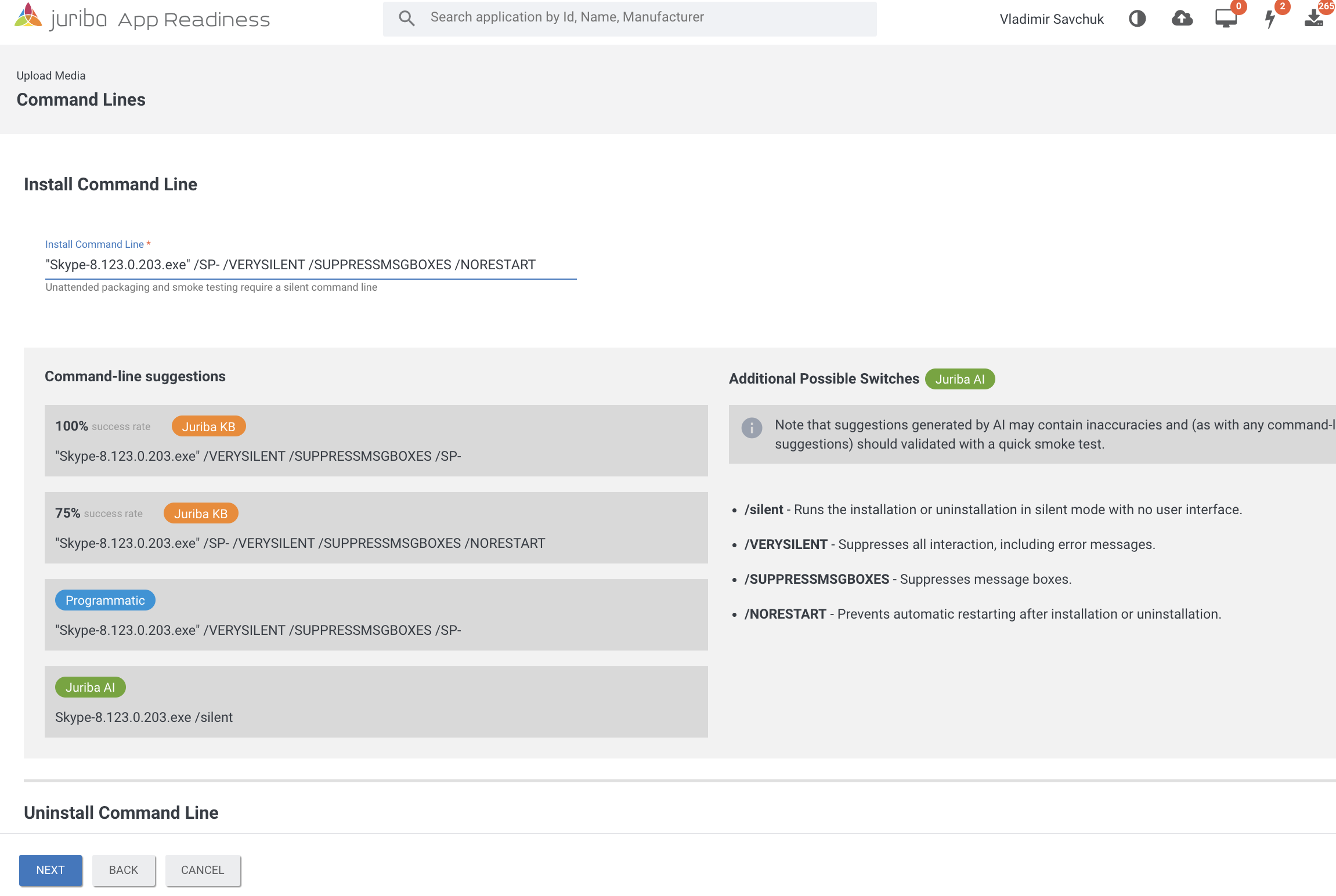Click Juriba AI badge beside Additional Possible Switches
The image size is (1336, 896).
tap(960, 379)
